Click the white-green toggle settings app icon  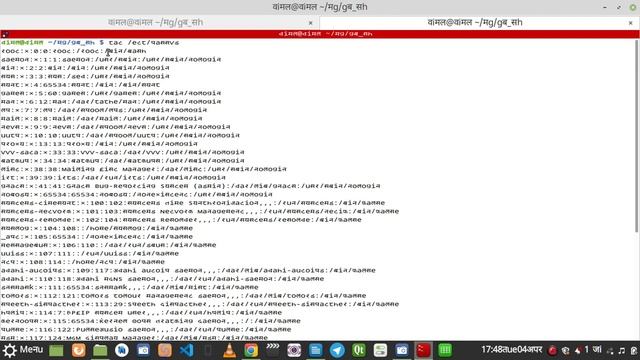click(380, 350)
